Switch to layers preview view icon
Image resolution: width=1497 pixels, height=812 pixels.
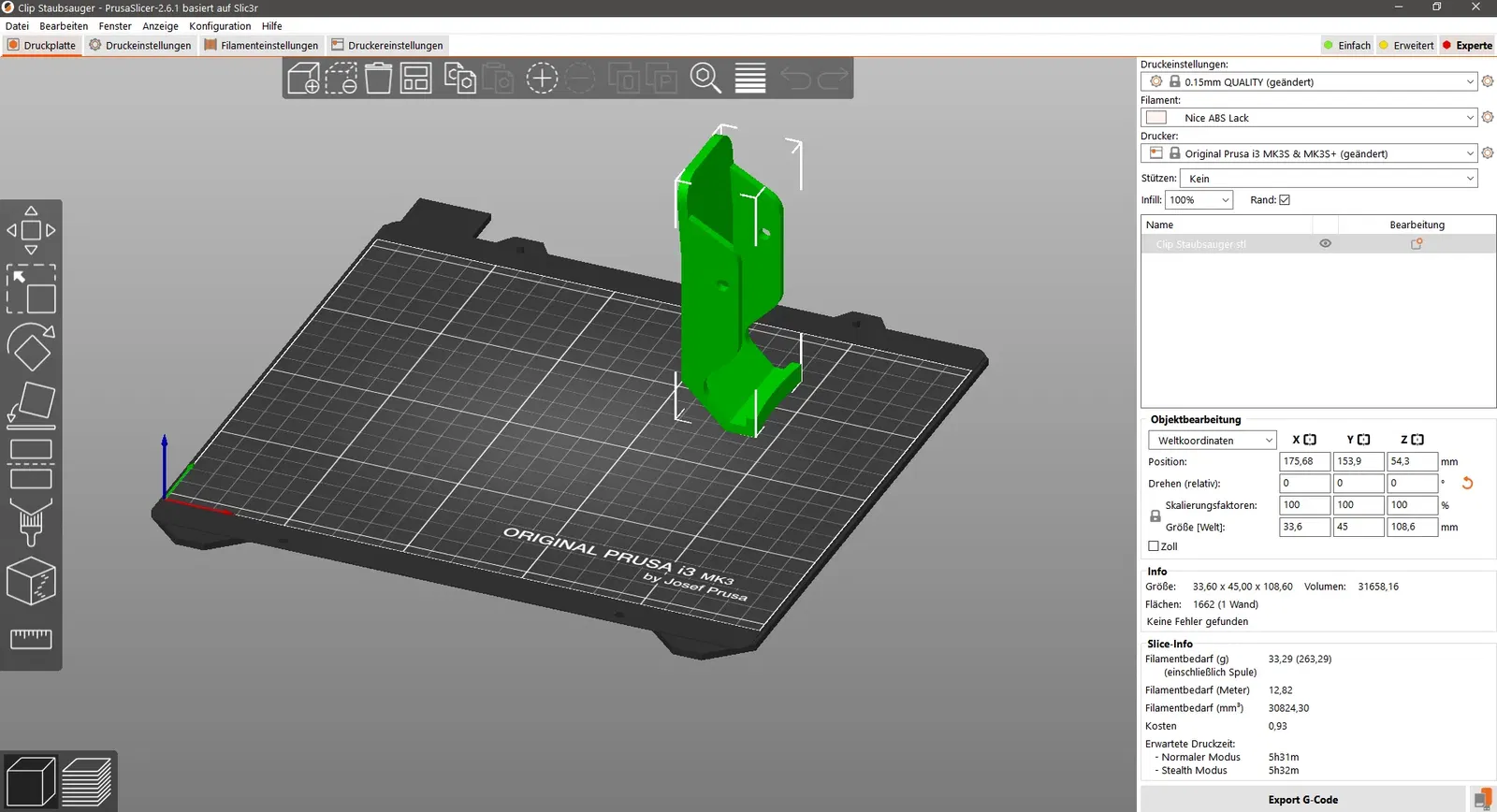87,781
